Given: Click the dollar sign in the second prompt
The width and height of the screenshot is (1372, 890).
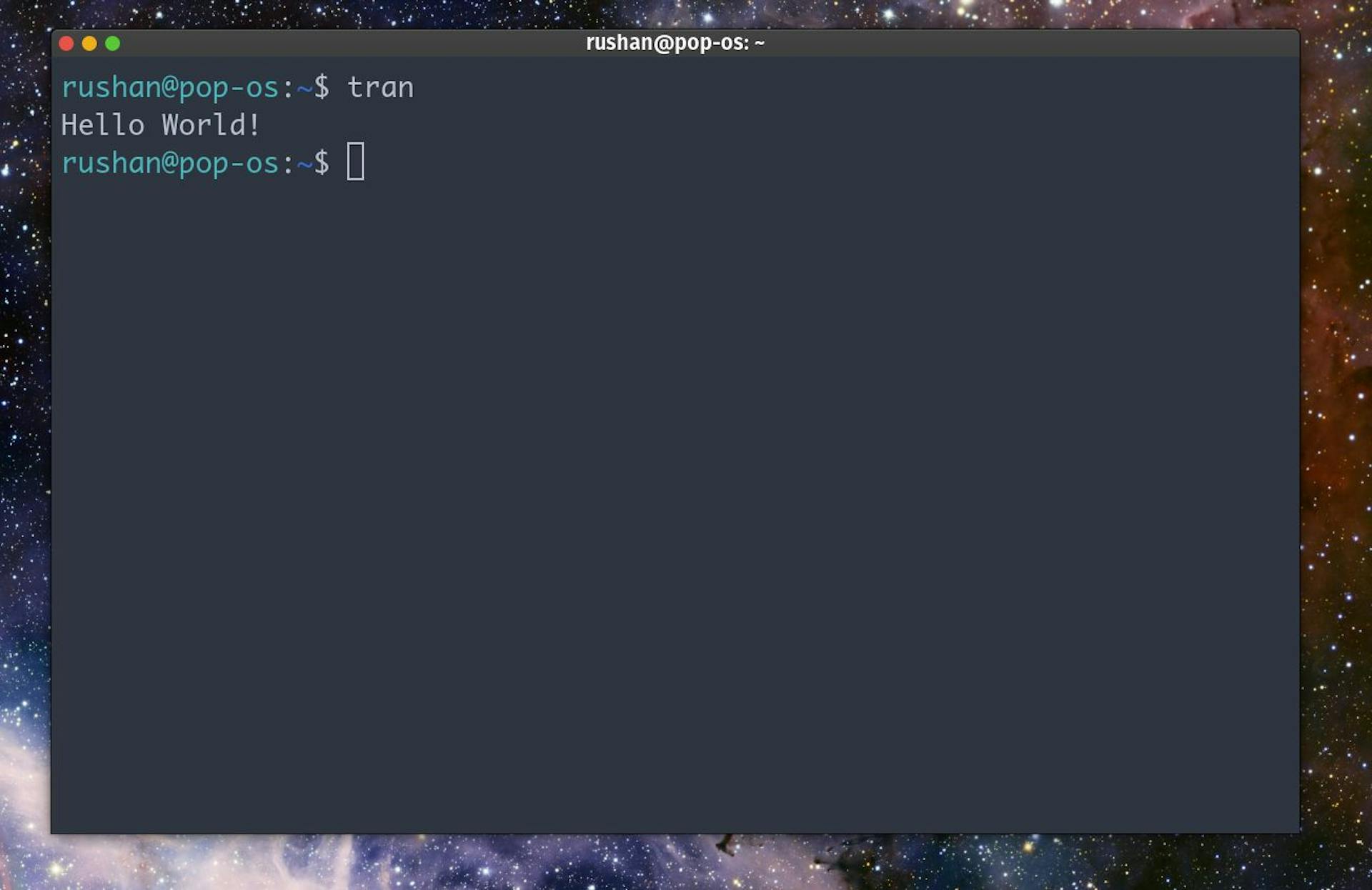Looking at the screenshot, I should tap(320, 162).
